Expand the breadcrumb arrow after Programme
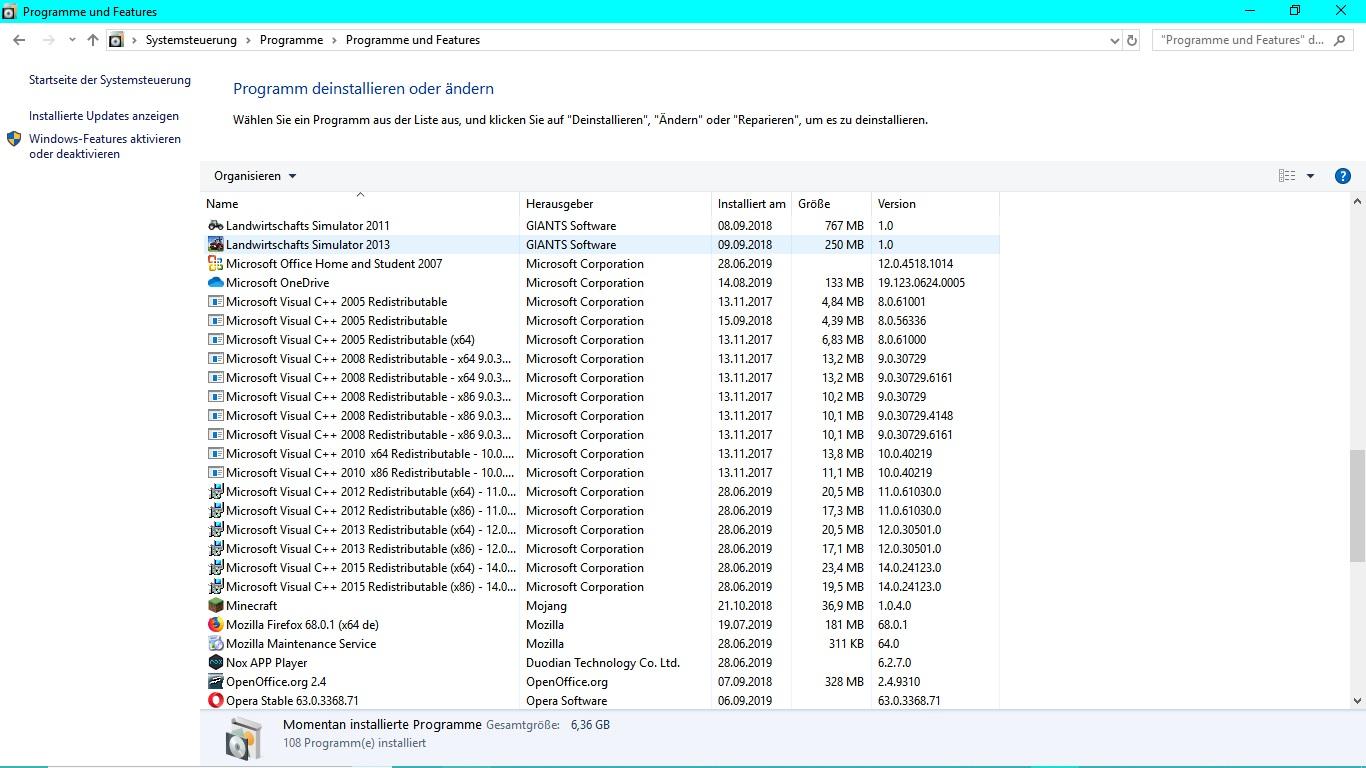The height and width of the screenshot is (768, 1366). (x=334, y=40)
